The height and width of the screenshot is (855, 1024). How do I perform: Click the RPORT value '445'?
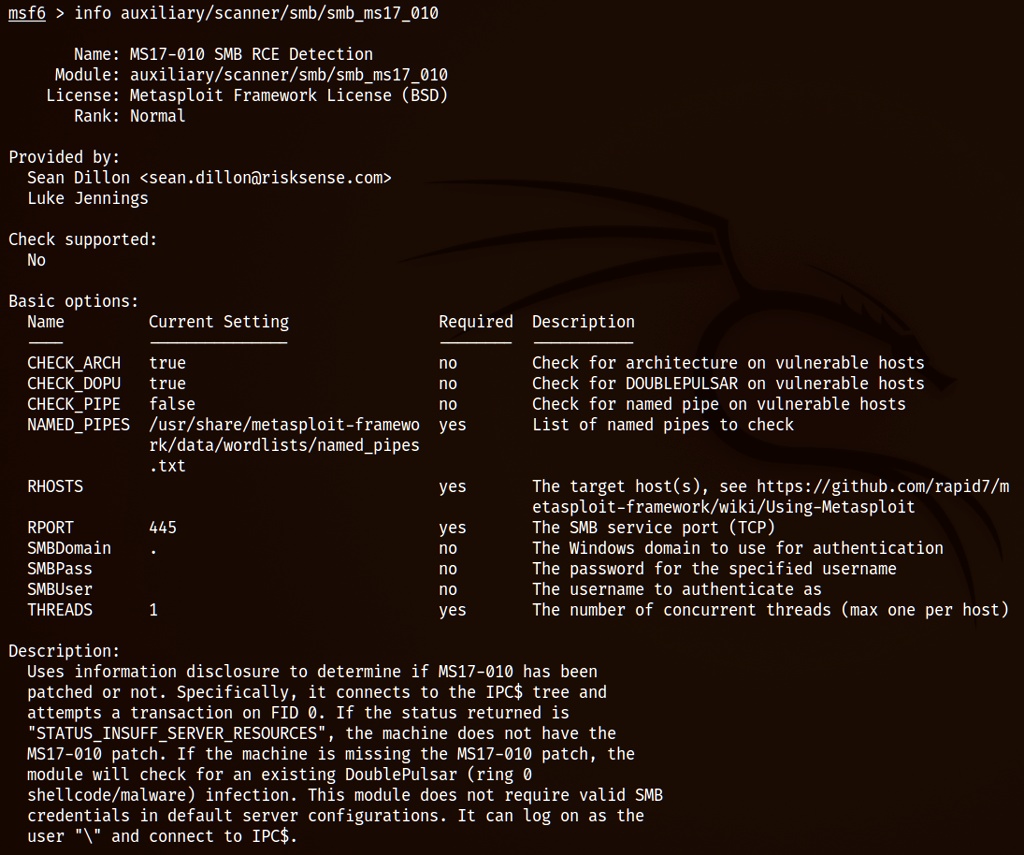coord(163,528)
